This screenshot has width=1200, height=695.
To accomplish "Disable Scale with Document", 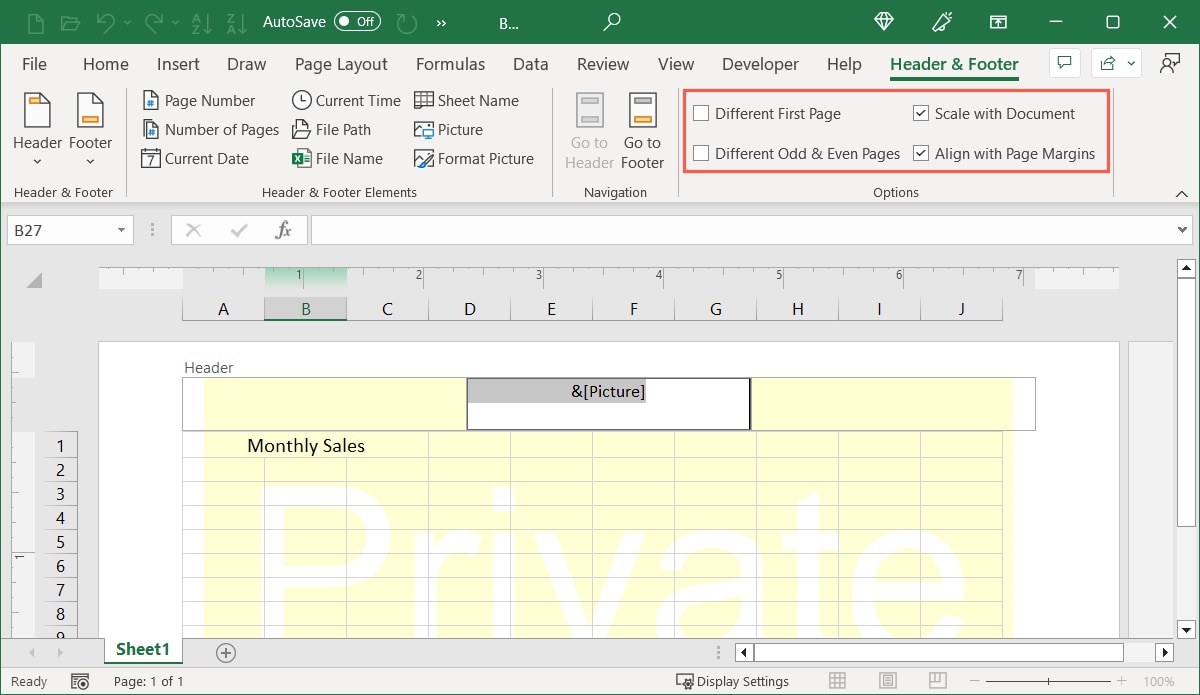I will (x=921, y=113).
